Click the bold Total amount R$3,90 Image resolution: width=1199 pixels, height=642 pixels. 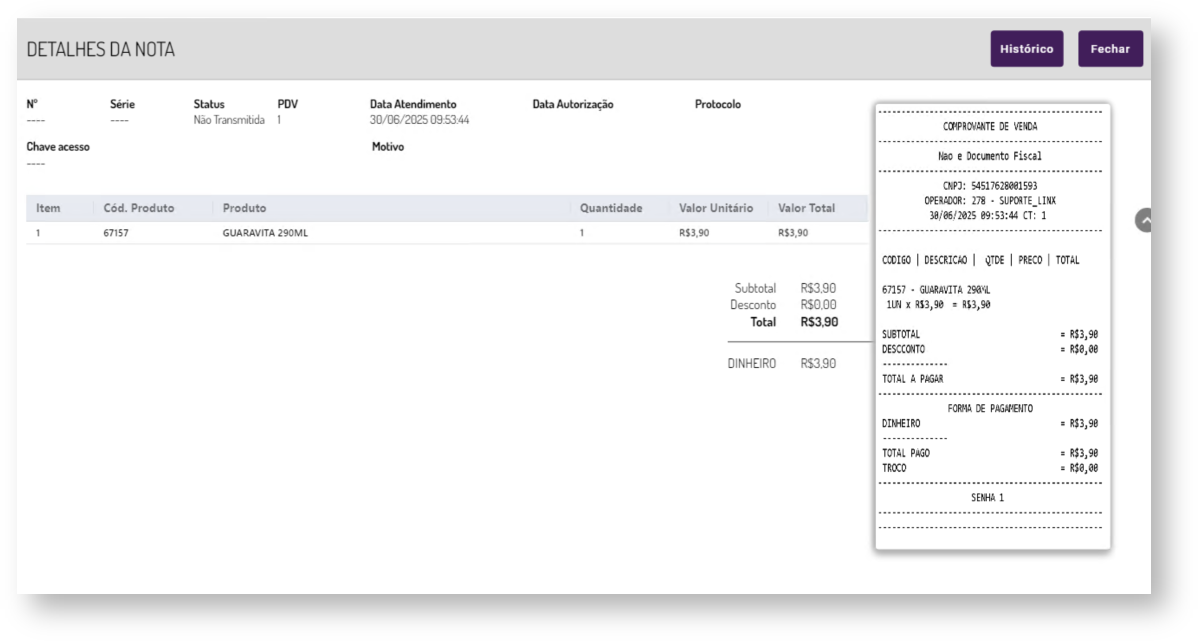coord(819,322)
